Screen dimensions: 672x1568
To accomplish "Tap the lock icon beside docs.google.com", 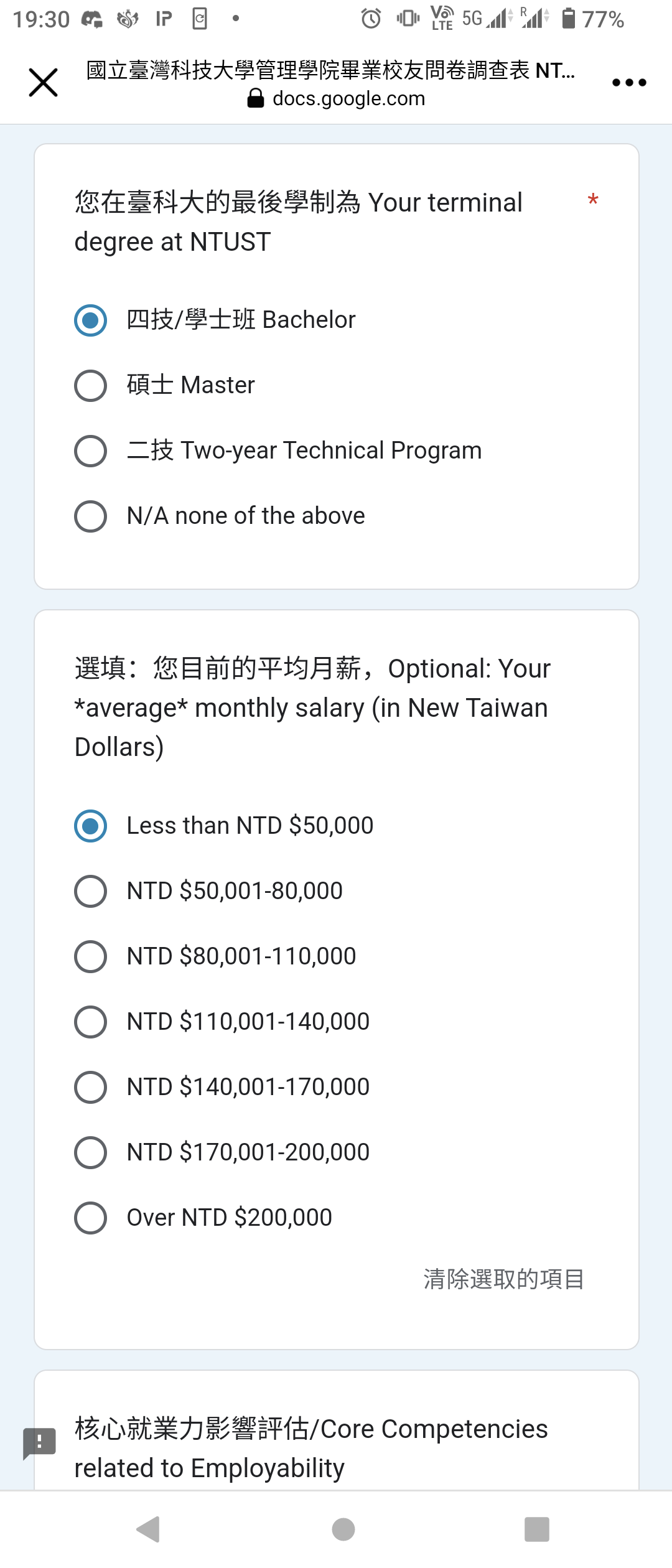I will coord(255,98).
